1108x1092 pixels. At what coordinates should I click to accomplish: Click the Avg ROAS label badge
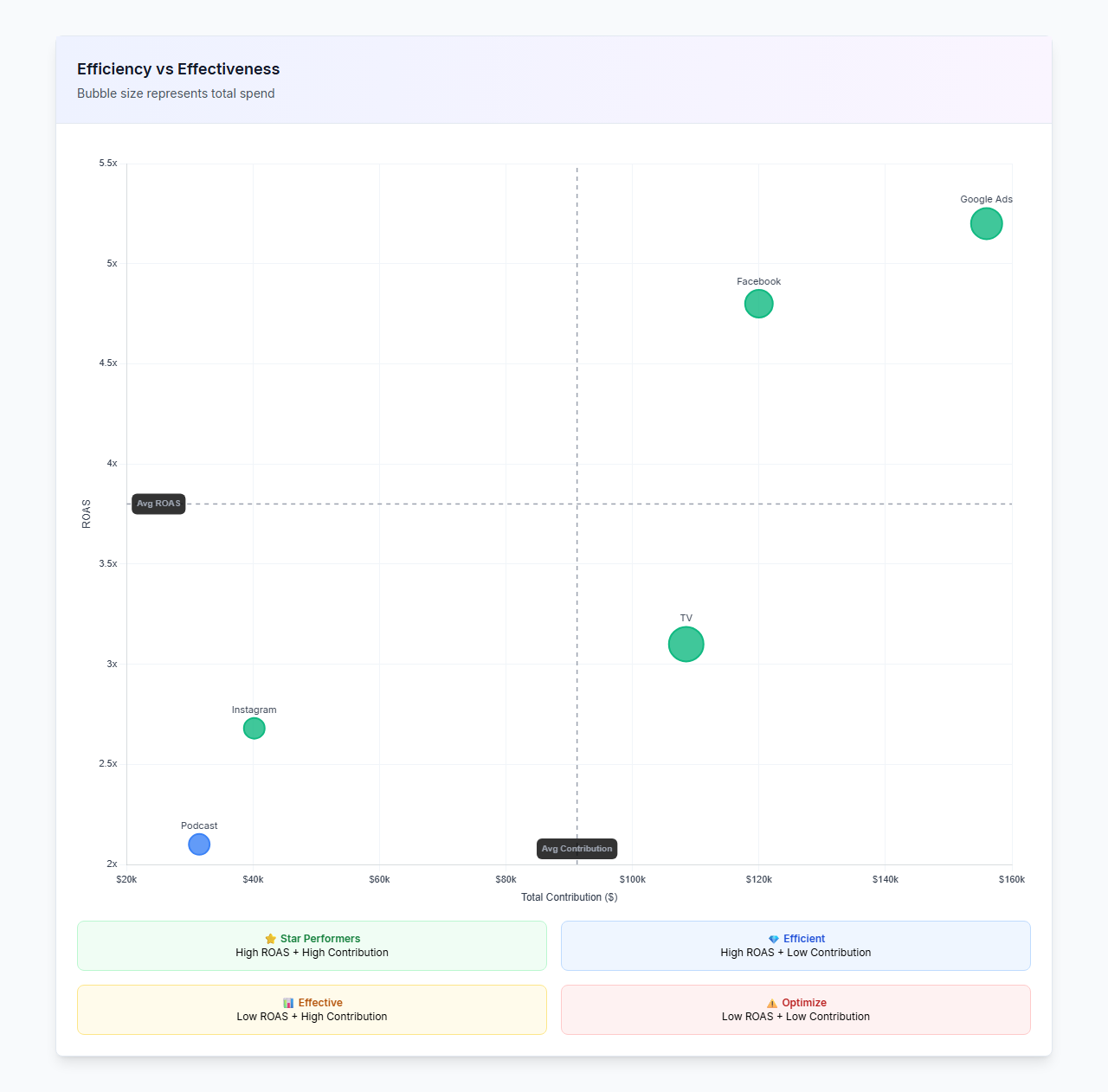[x=158, y=504]
